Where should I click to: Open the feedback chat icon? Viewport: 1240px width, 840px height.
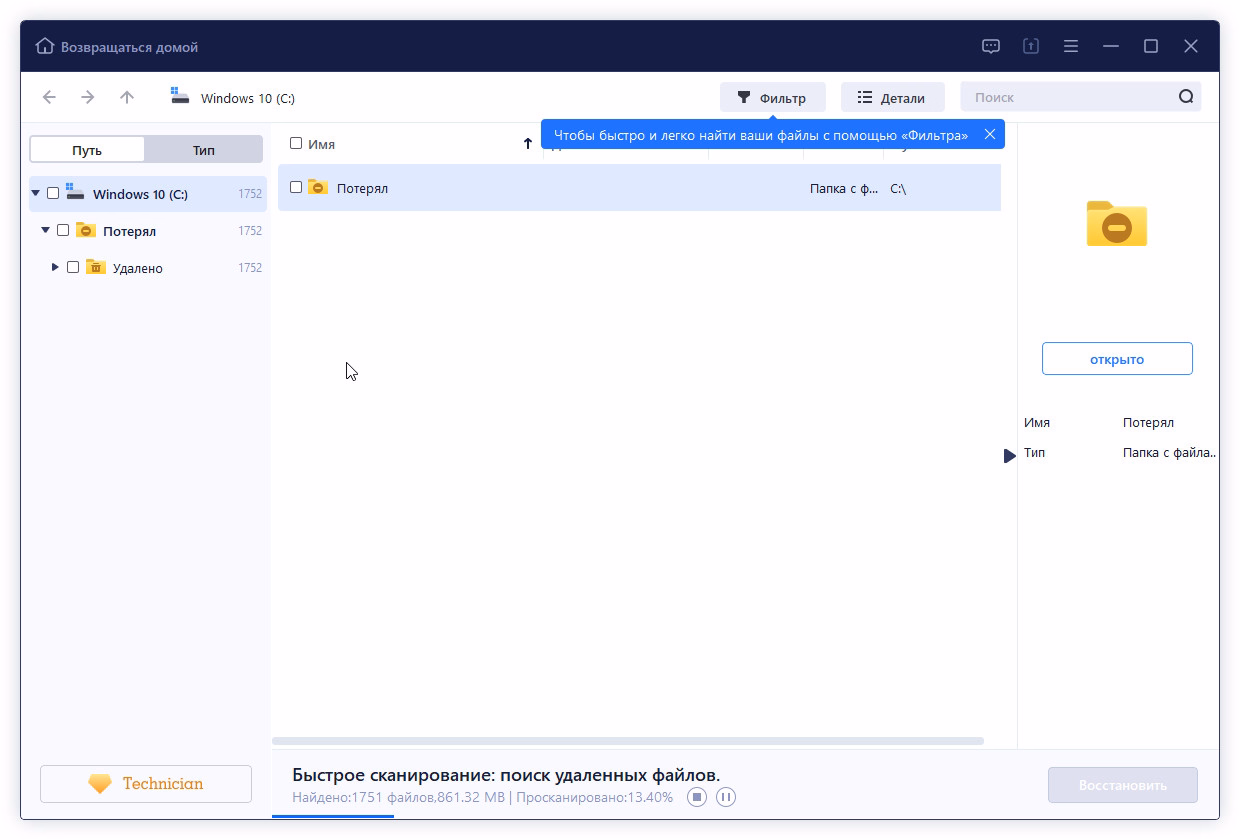click(x=991, y=46)
